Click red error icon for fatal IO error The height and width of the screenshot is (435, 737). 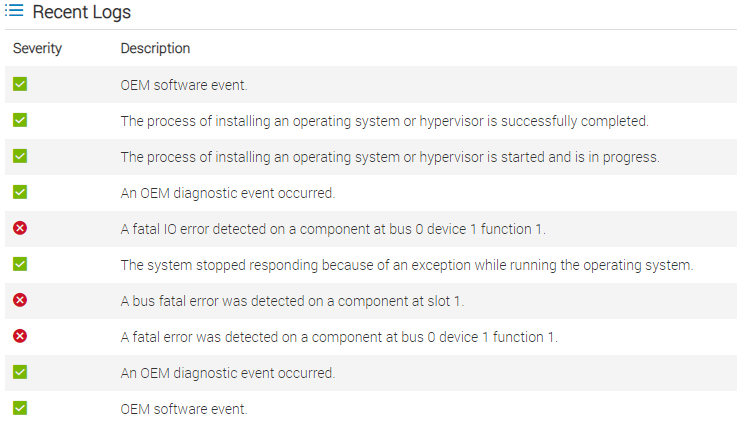click(20, 229)
